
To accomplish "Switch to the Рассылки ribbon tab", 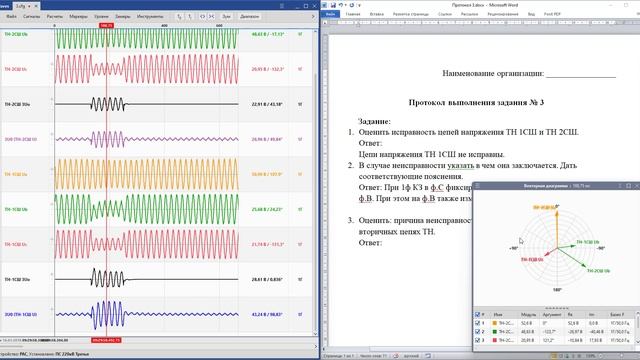I will [469, 14].
